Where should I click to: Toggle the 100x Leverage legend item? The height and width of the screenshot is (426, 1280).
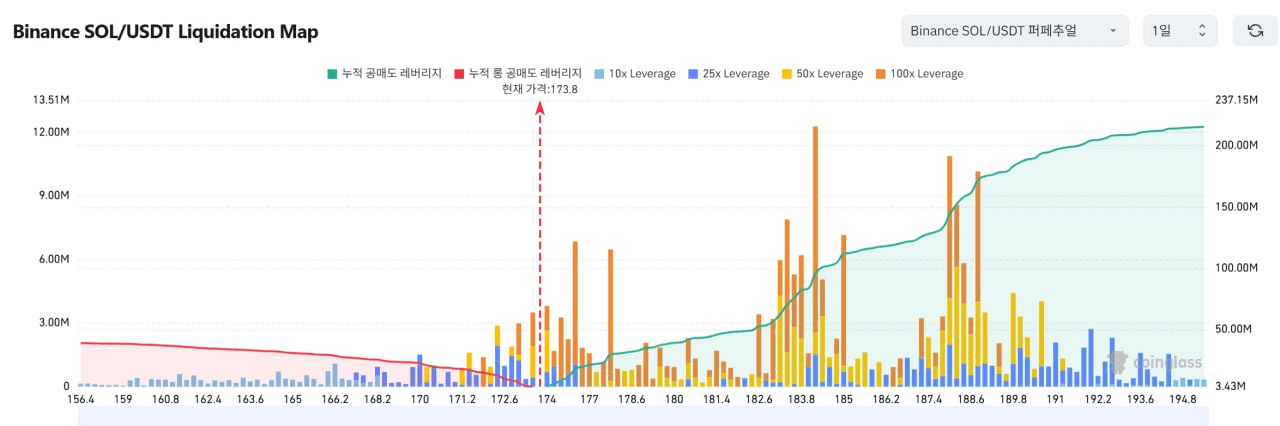[919, 74]
